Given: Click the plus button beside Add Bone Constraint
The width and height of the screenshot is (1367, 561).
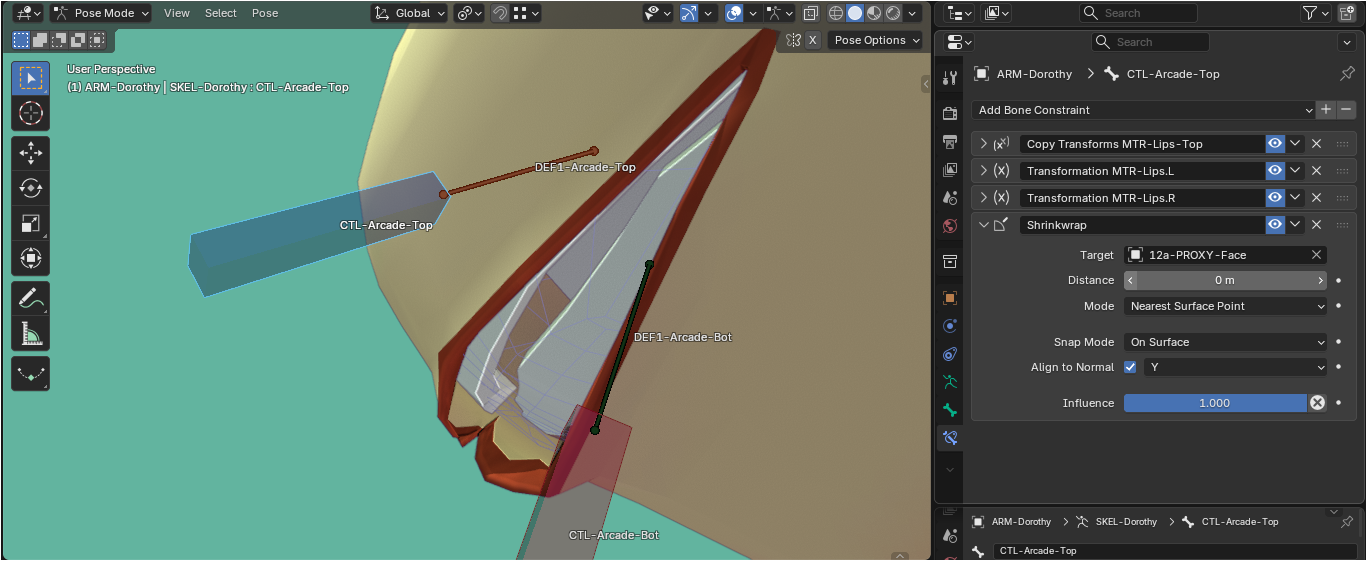Looking at the screenshot, I should (1326, 110).
